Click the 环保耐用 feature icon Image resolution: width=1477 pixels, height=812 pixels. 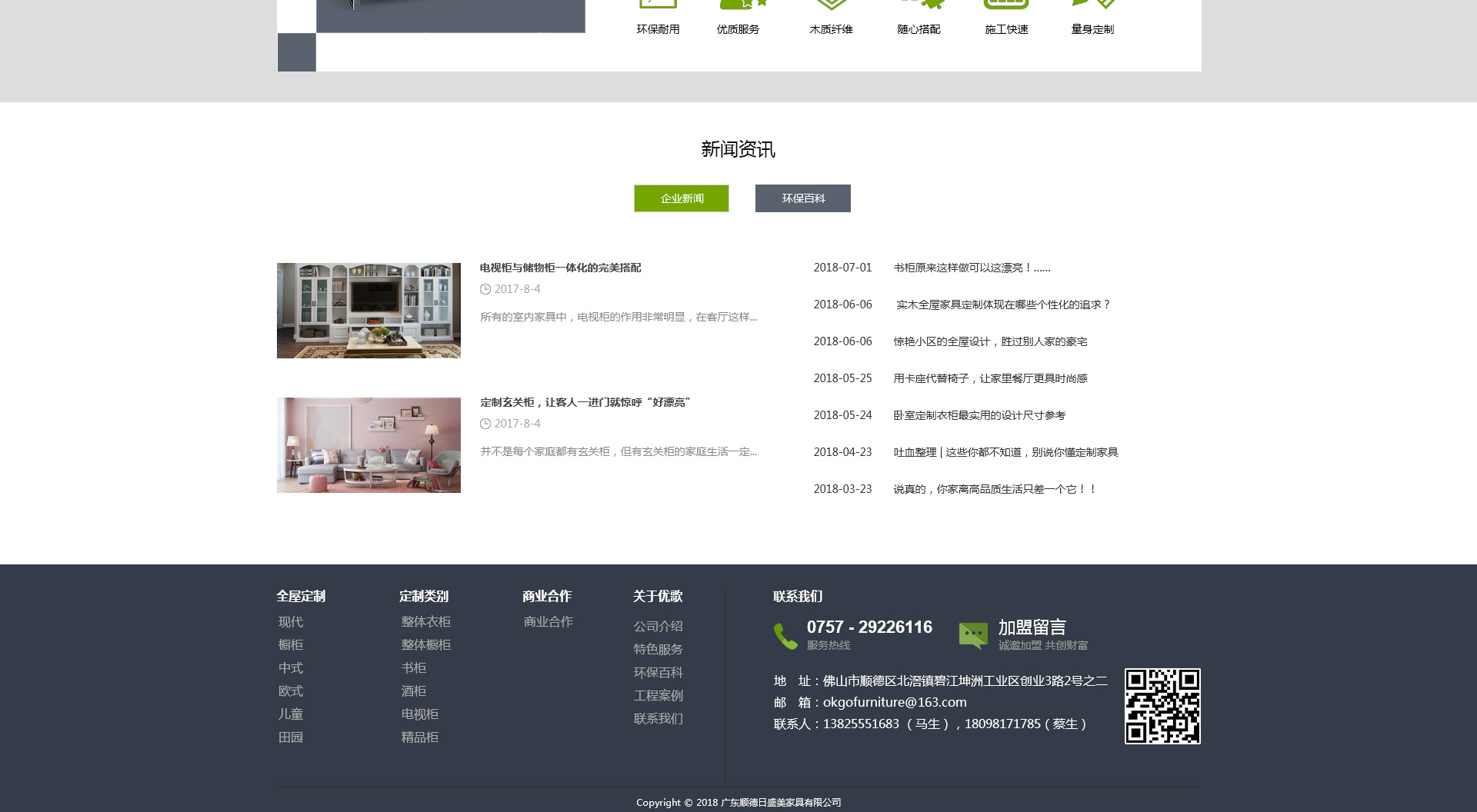[658, 5]
